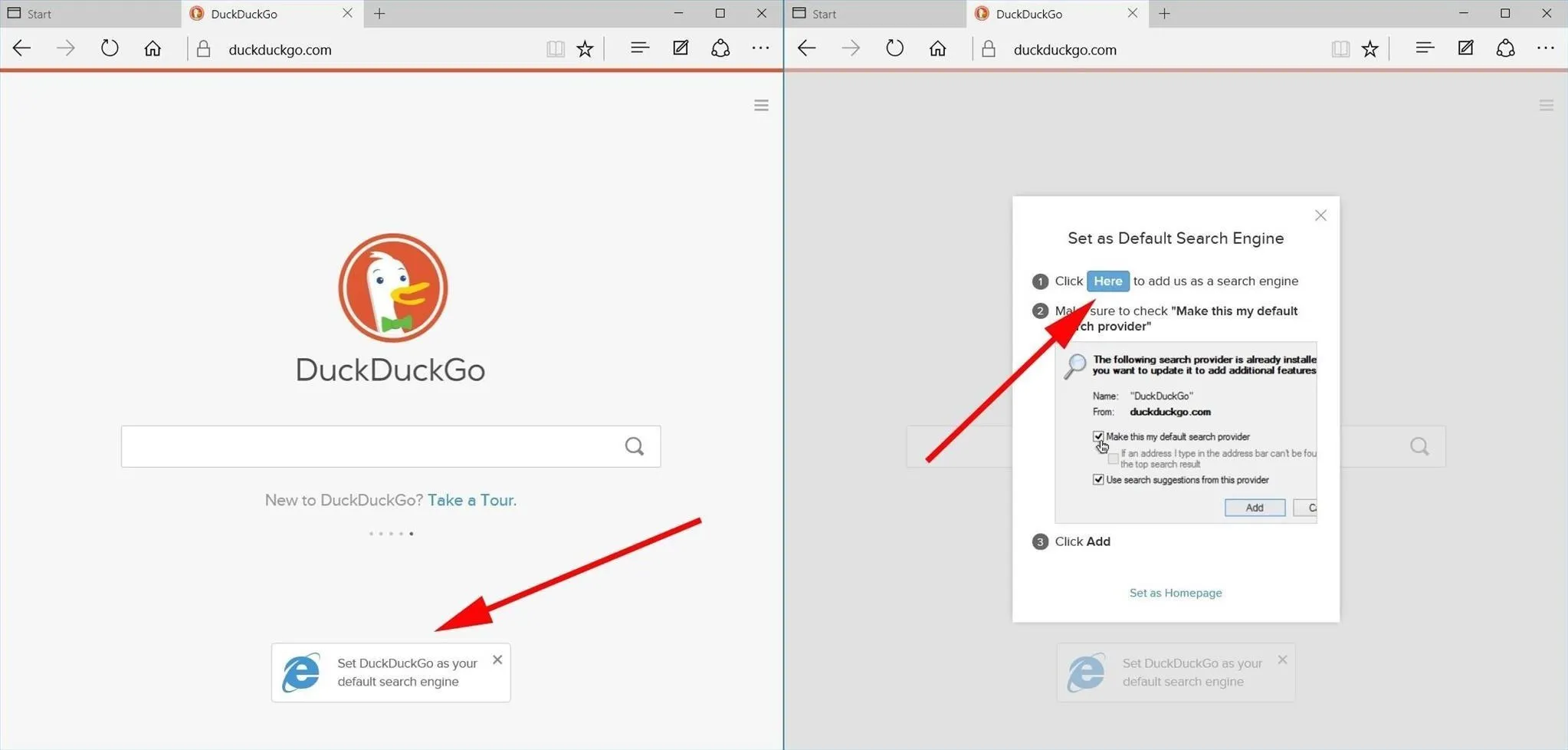
Task: Close the DuckDuckGo tab in left window
Action: coord(347,13)
